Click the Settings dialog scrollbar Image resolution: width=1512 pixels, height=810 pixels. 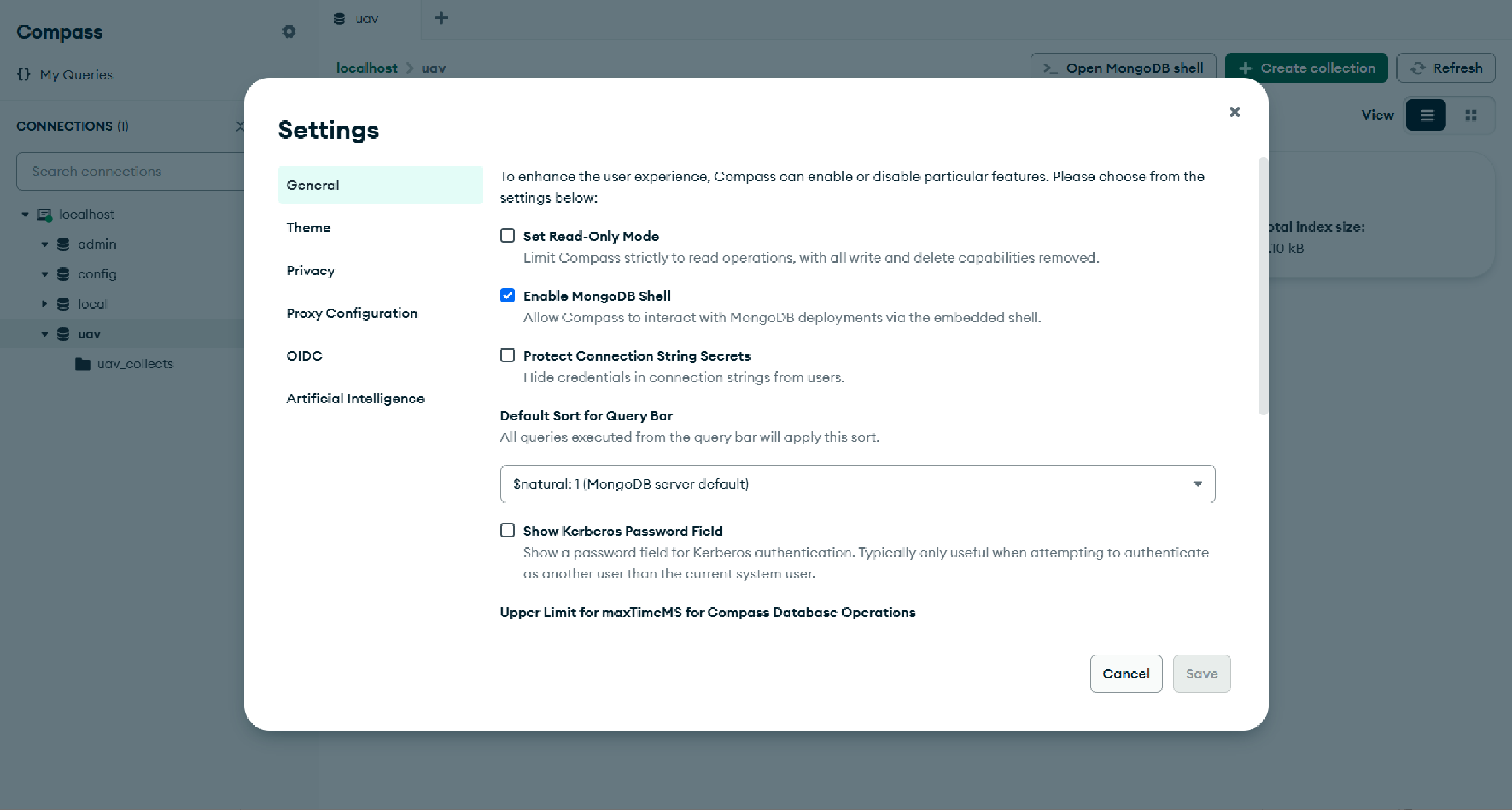[x=1263, y=286]
